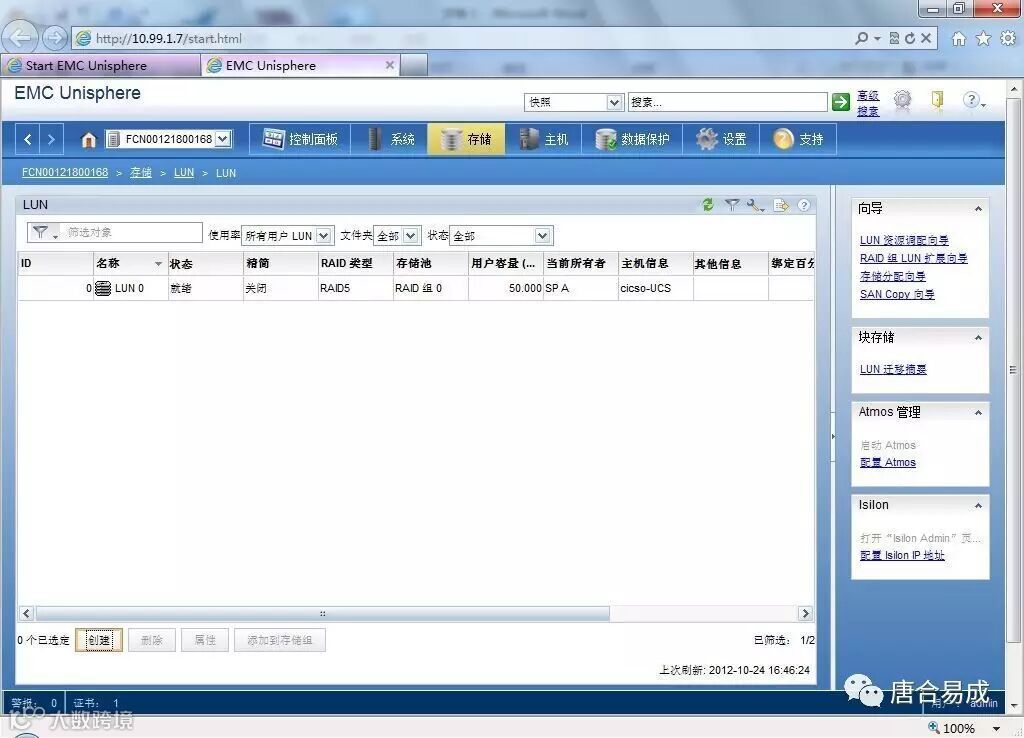Open the 快照 search type dropdown
The image size is (1024, 738).
[x=614, y=103]
